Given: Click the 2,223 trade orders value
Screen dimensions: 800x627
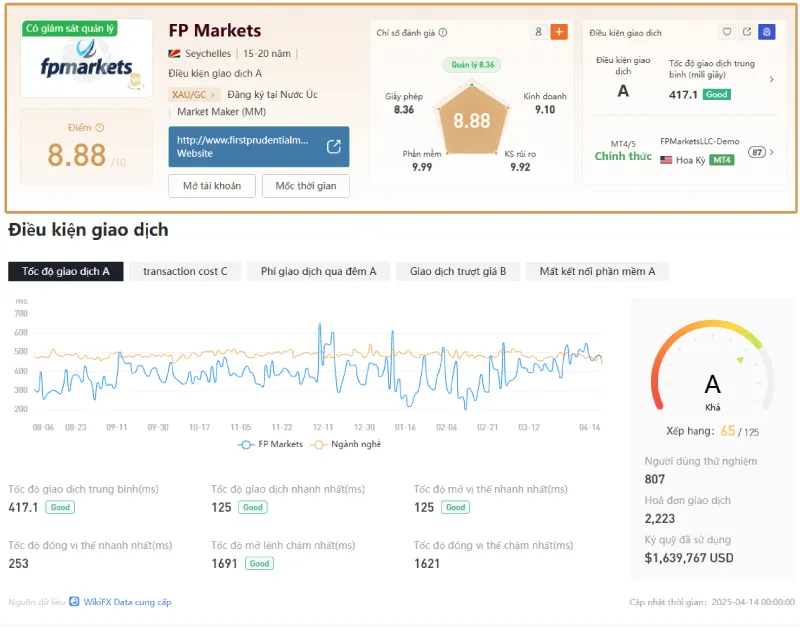Looking at the screenshot, I should 660,519.
